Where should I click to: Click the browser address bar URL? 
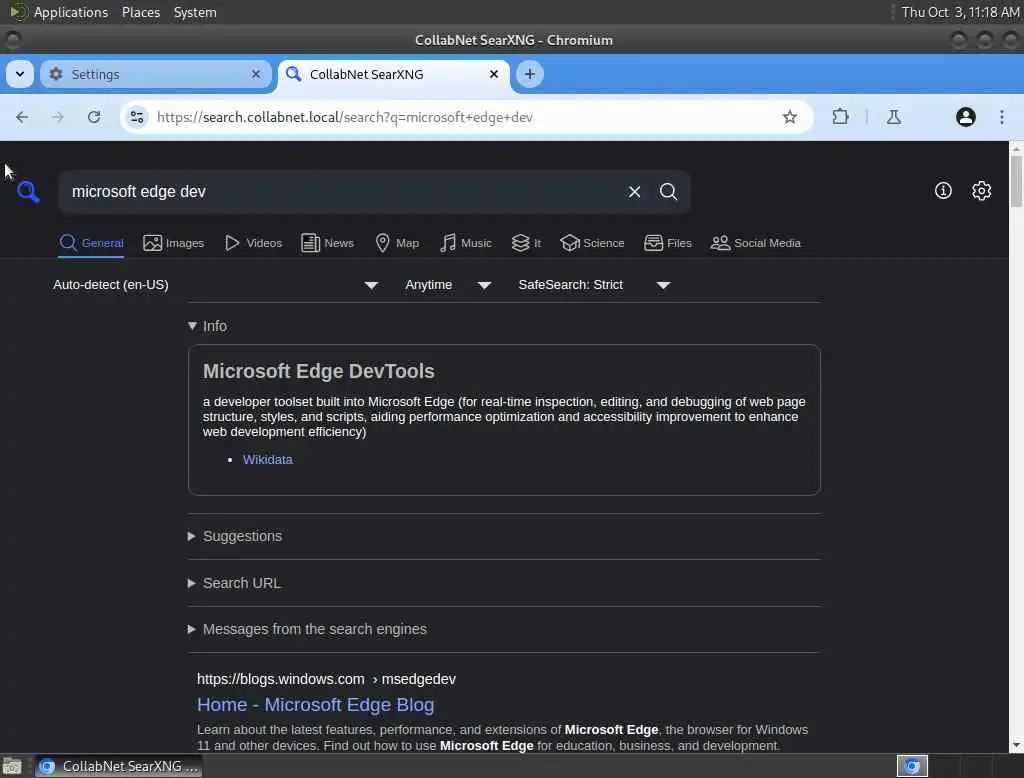click(345, 118)
